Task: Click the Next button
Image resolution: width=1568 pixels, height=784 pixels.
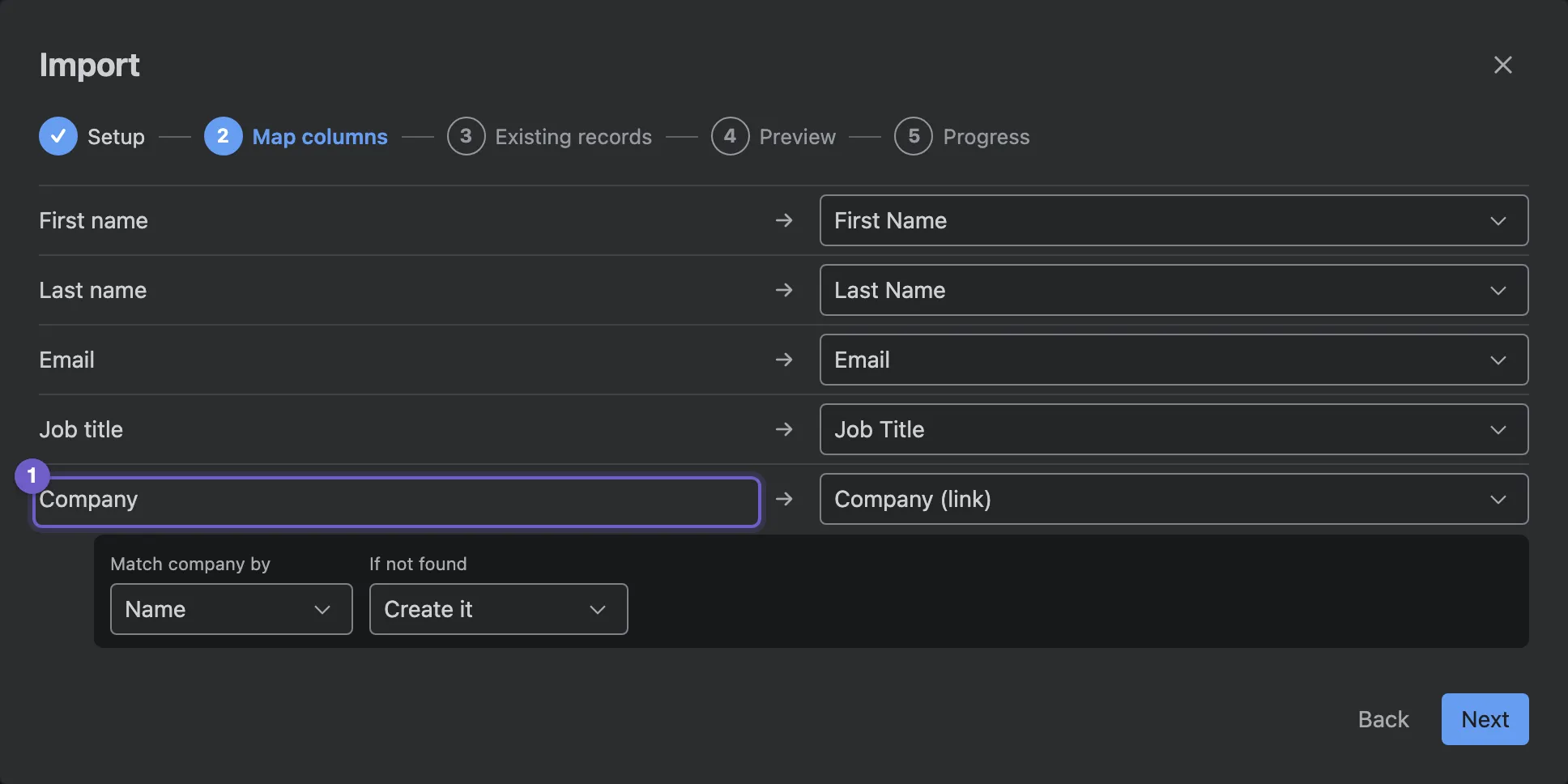Action: click(1485, 719)
